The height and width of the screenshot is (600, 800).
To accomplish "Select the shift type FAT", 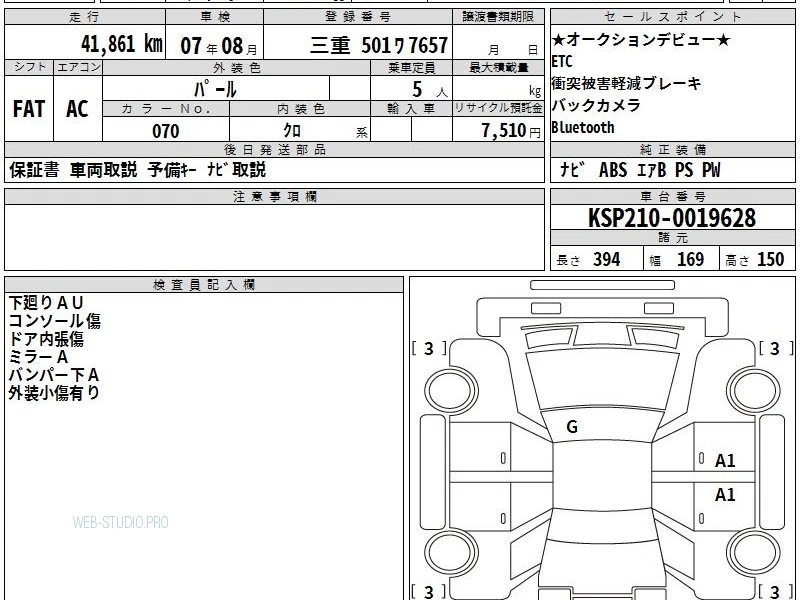I will click(29, 109).
